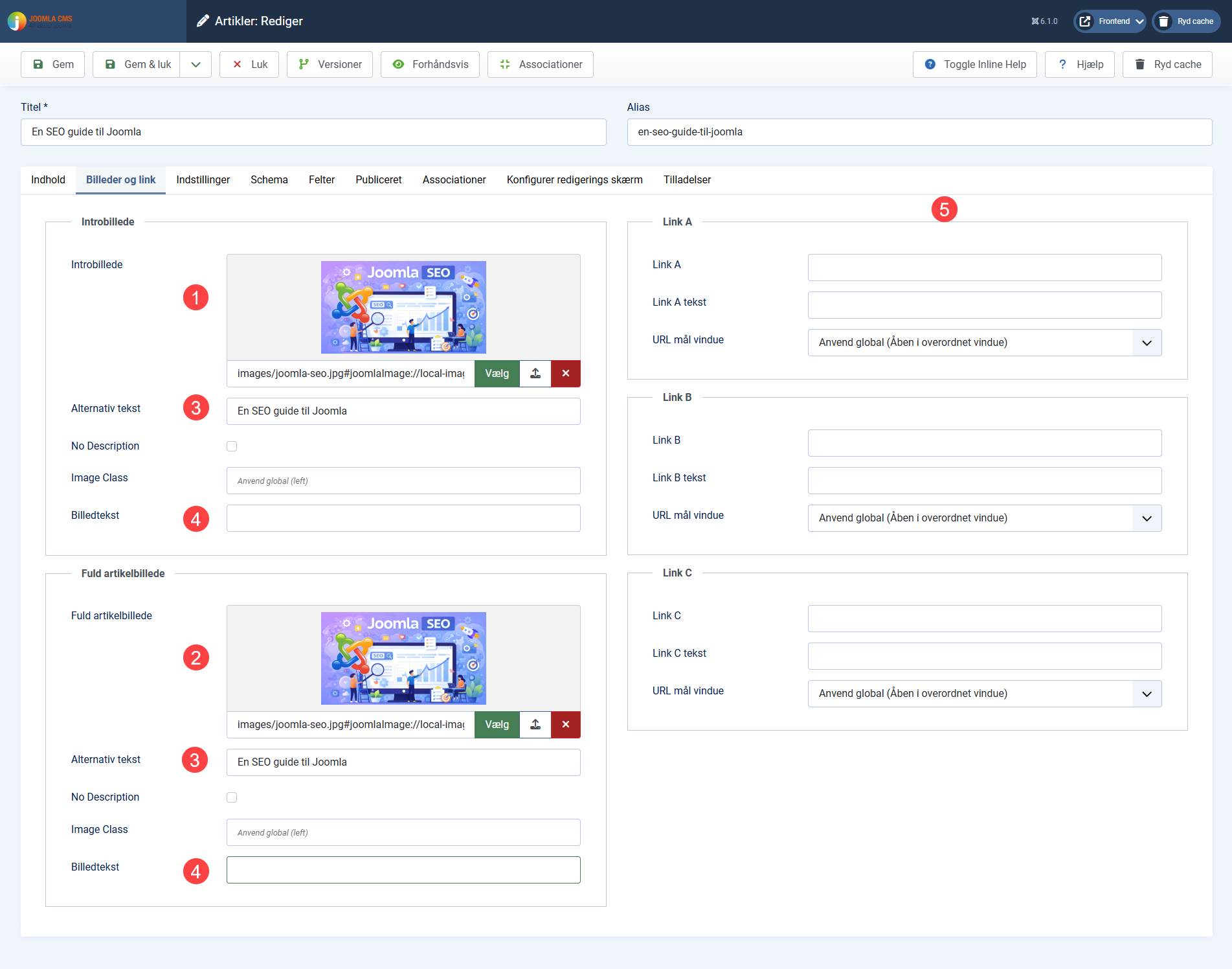The height and width of the screenshot is (969, 1232).
Task: Open the Schema tab
Action: point(269,180)
